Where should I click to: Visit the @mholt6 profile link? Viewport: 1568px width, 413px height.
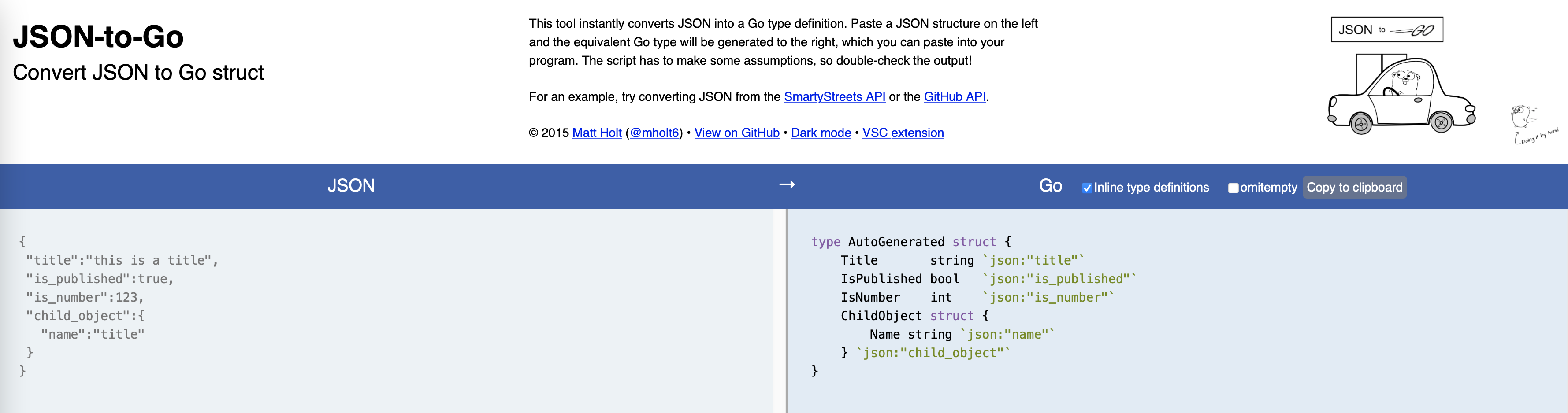654,133
